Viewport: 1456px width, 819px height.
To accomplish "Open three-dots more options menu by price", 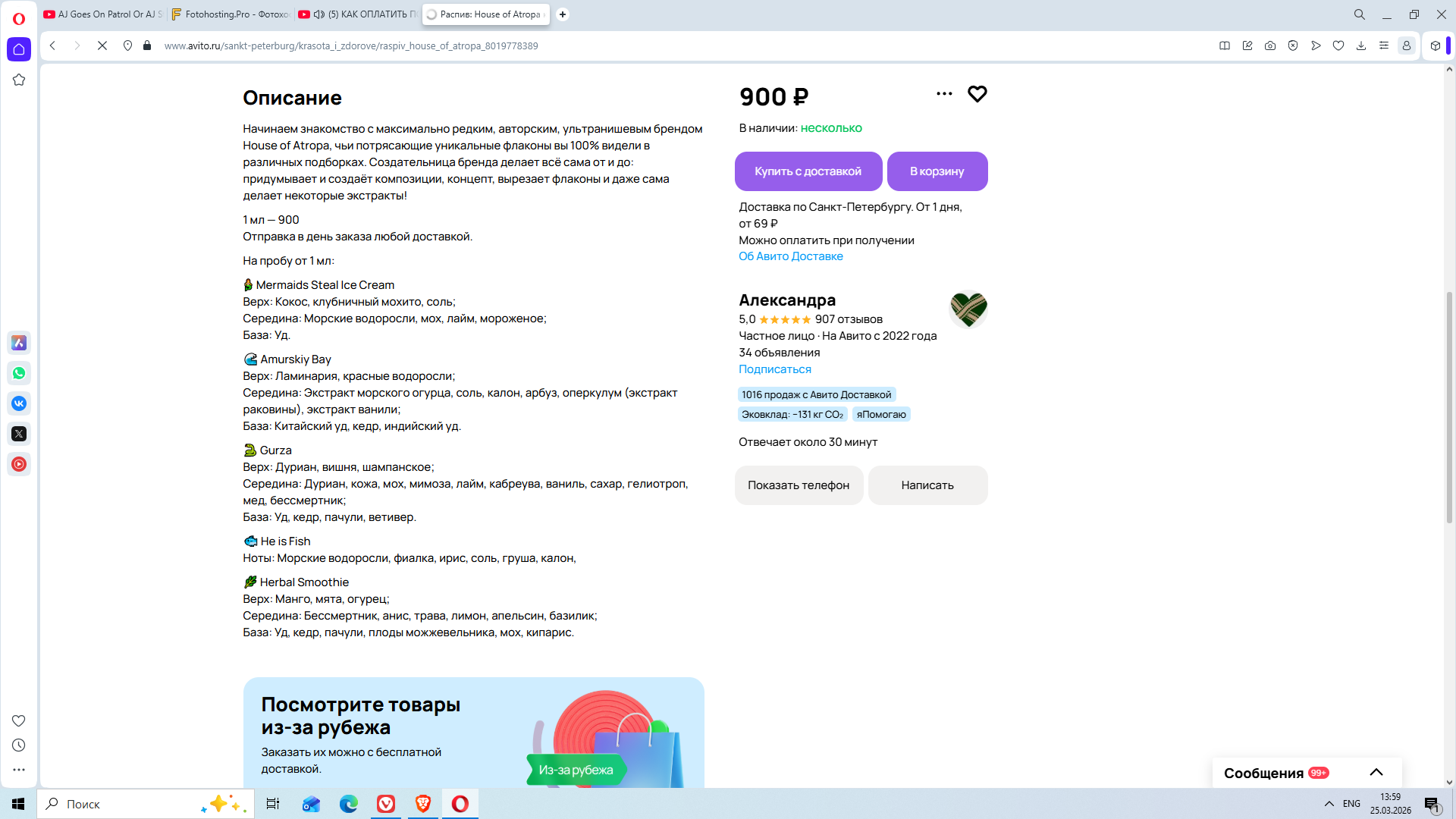I will coord(944,94).
